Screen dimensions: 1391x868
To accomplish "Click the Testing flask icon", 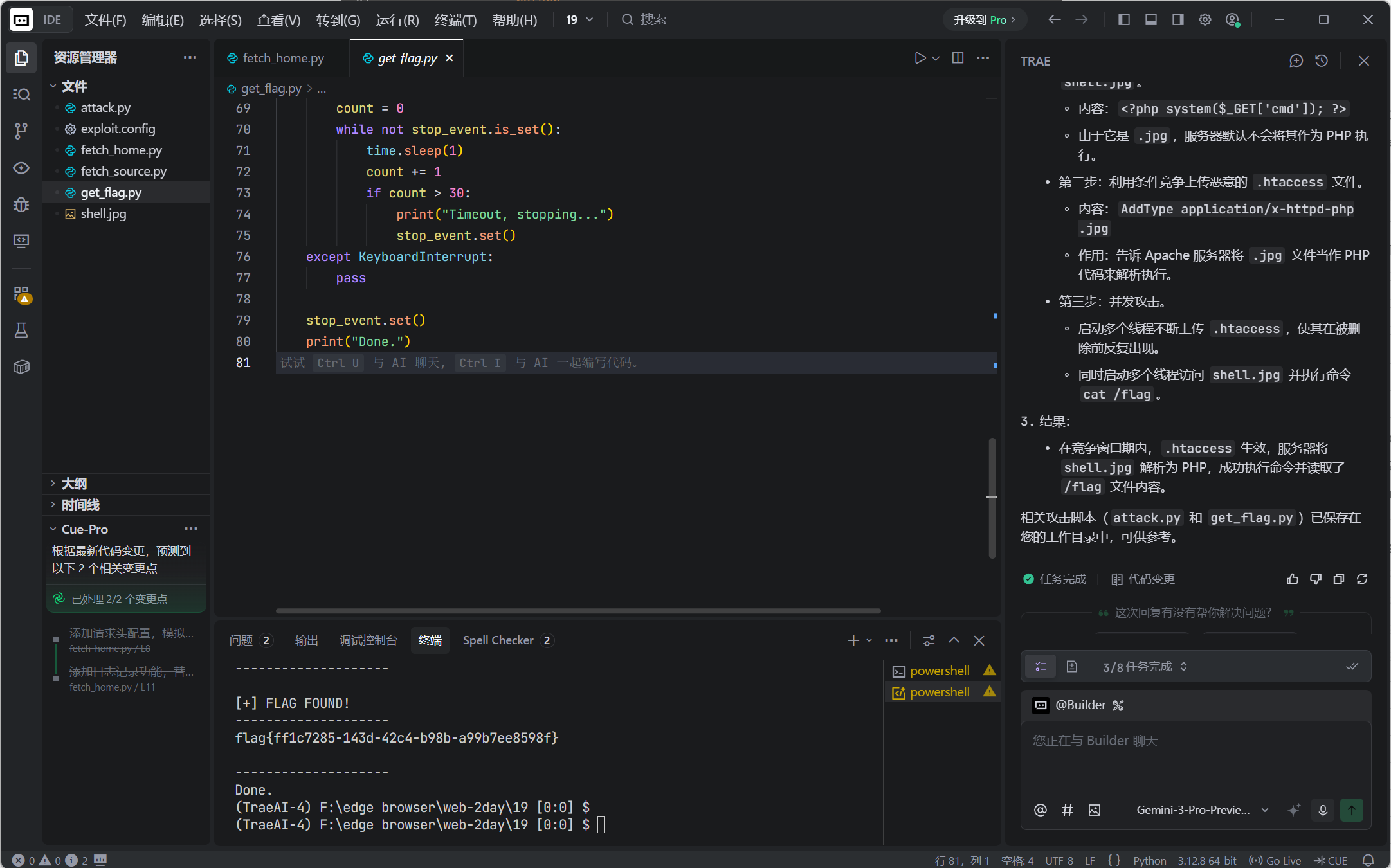I will pos(21,330).
